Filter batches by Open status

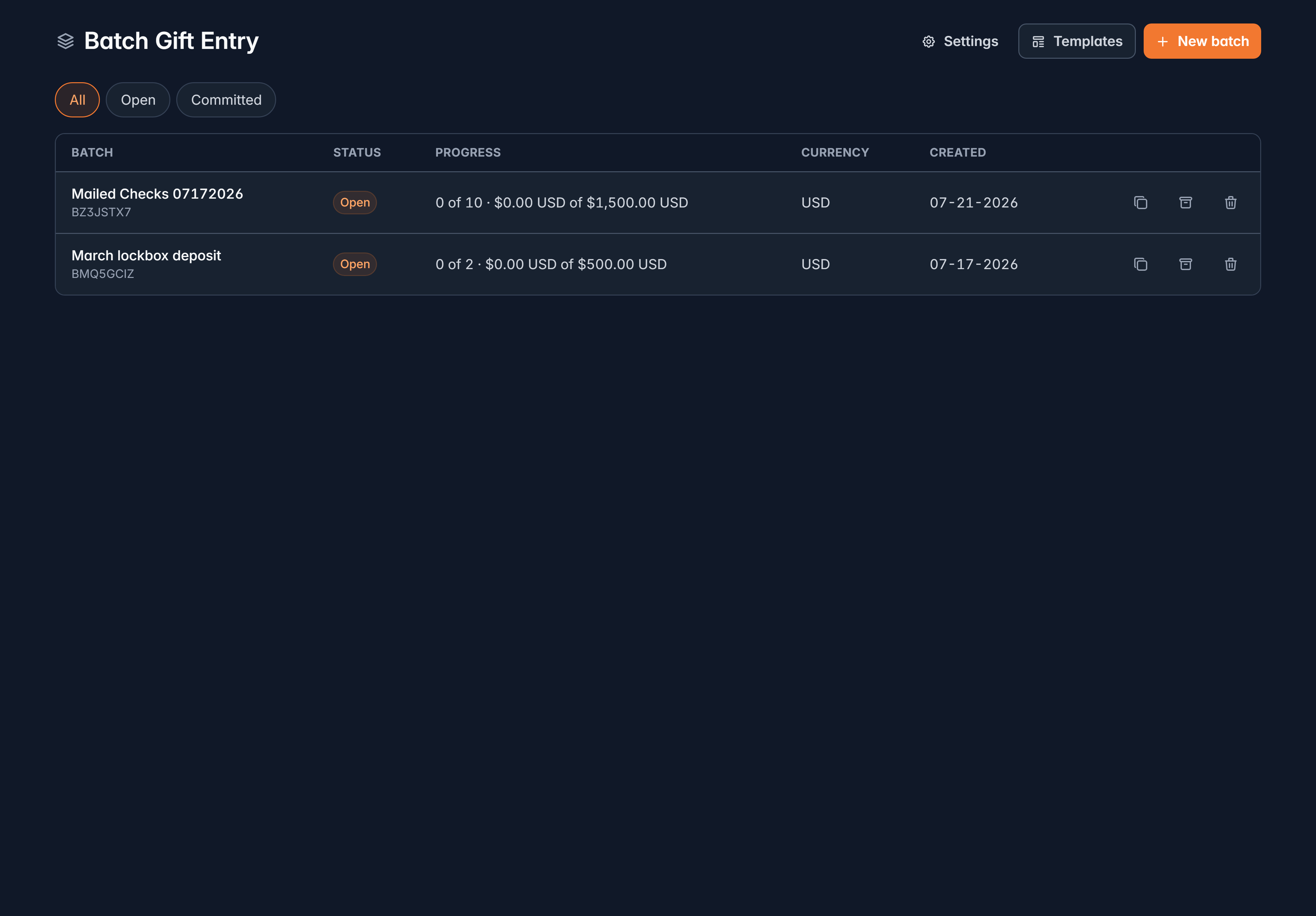(138, 100)
